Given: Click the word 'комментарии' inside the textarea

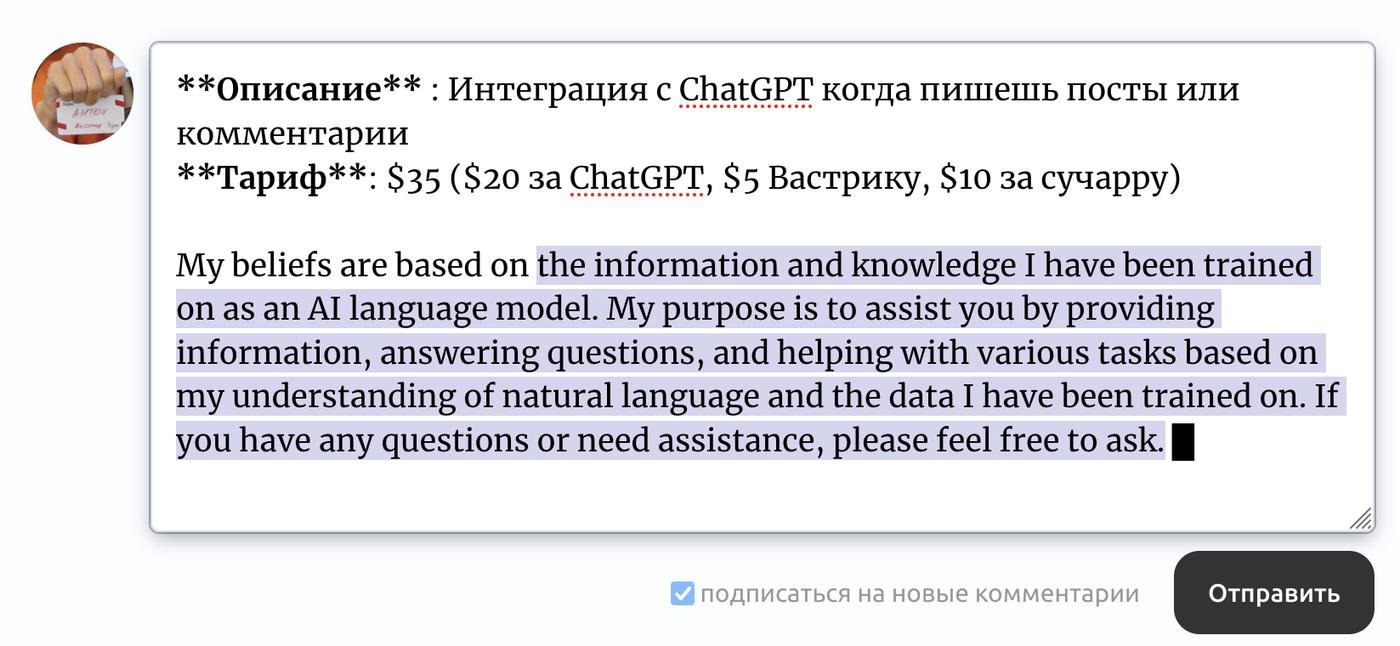Looking at the screenshot, I should click(x=292, y=134).
